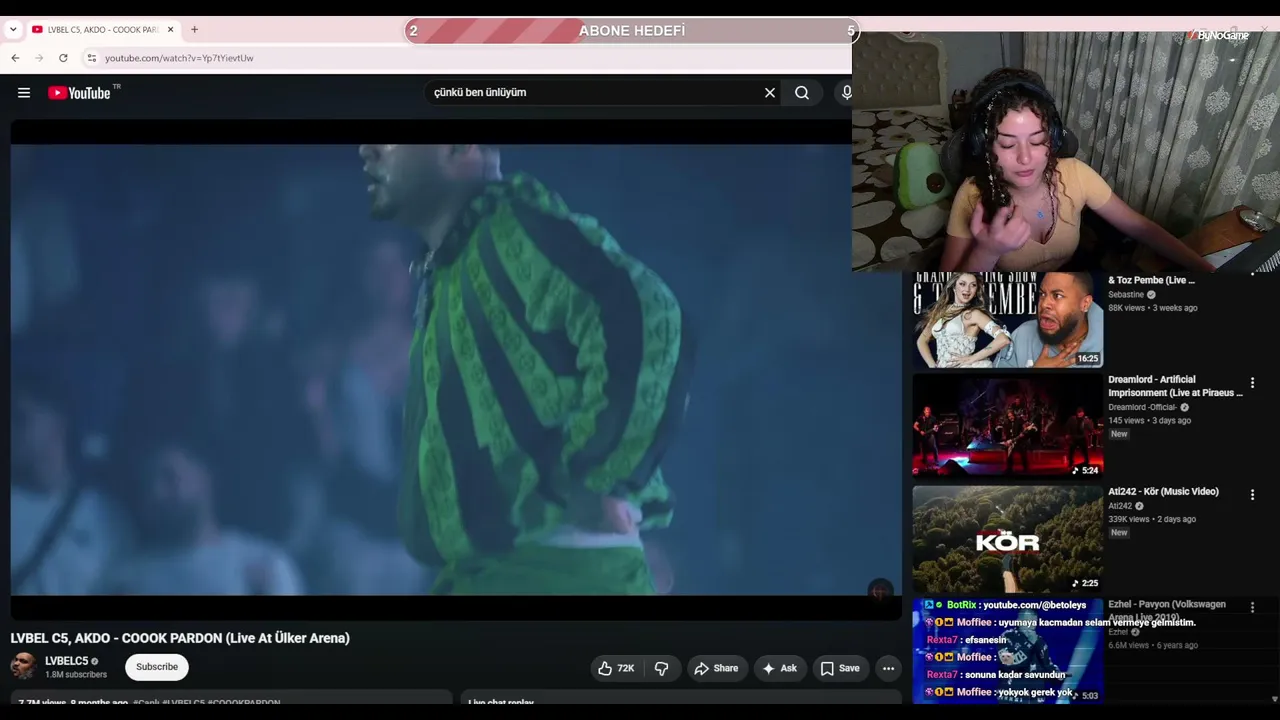
Task: Open the Ati242 Kör video thumbnail
Action: coord(1007,539)
